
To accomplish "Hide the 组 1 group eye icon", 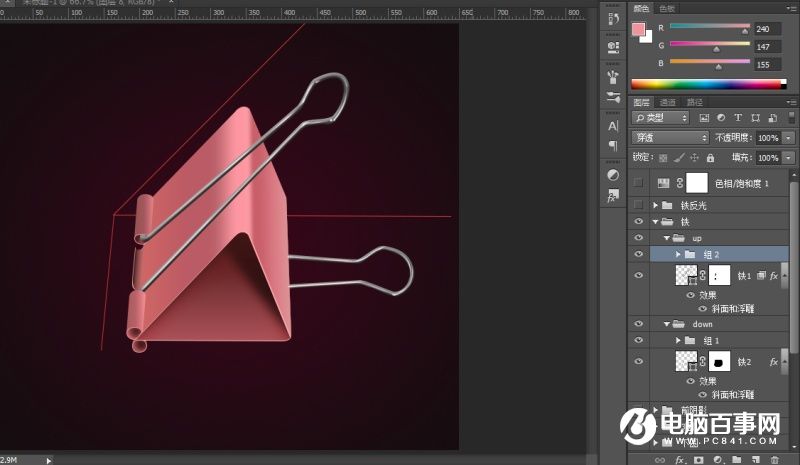I will (638, 340).
